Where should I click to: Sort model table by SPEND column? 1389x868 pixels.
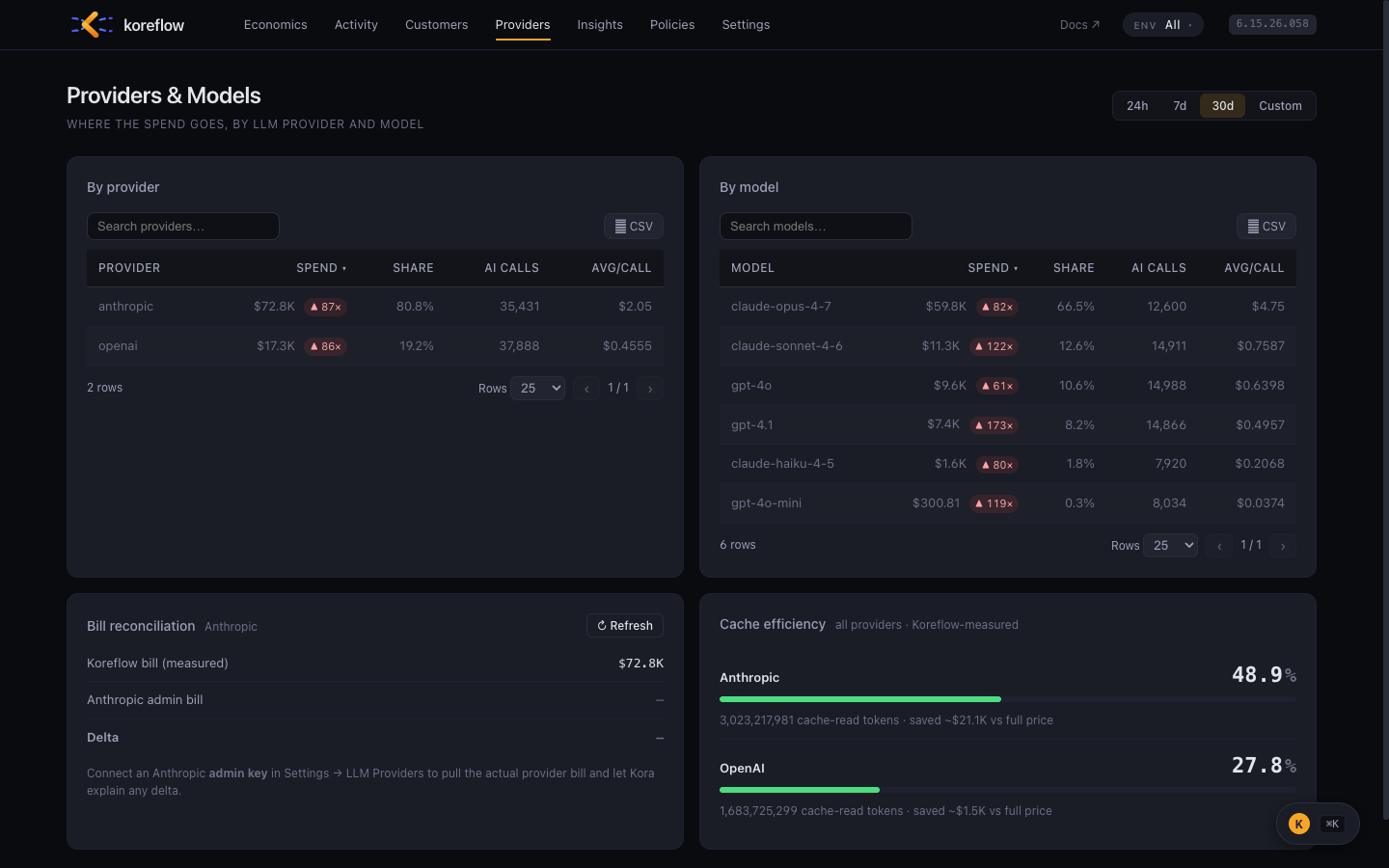pos(993,268)
